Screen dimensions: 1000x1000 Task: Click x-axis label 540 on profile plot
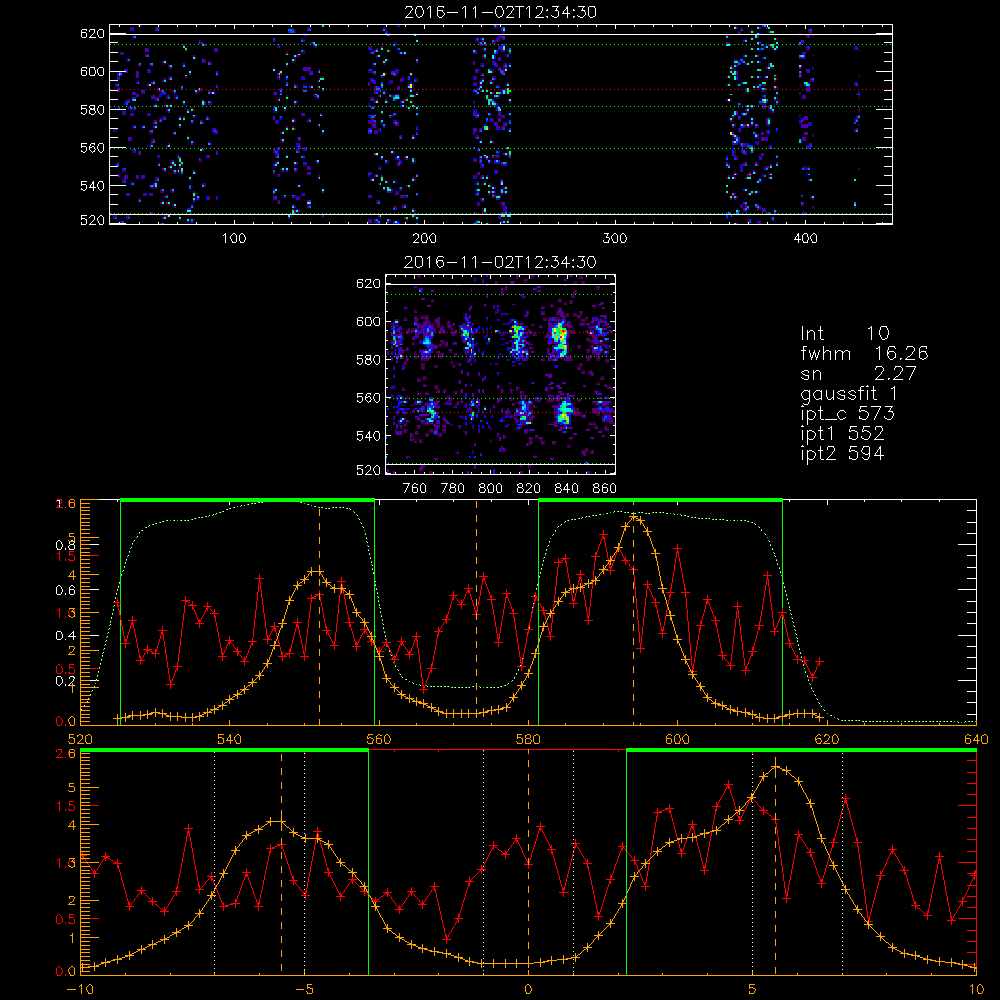click(230, 739)
